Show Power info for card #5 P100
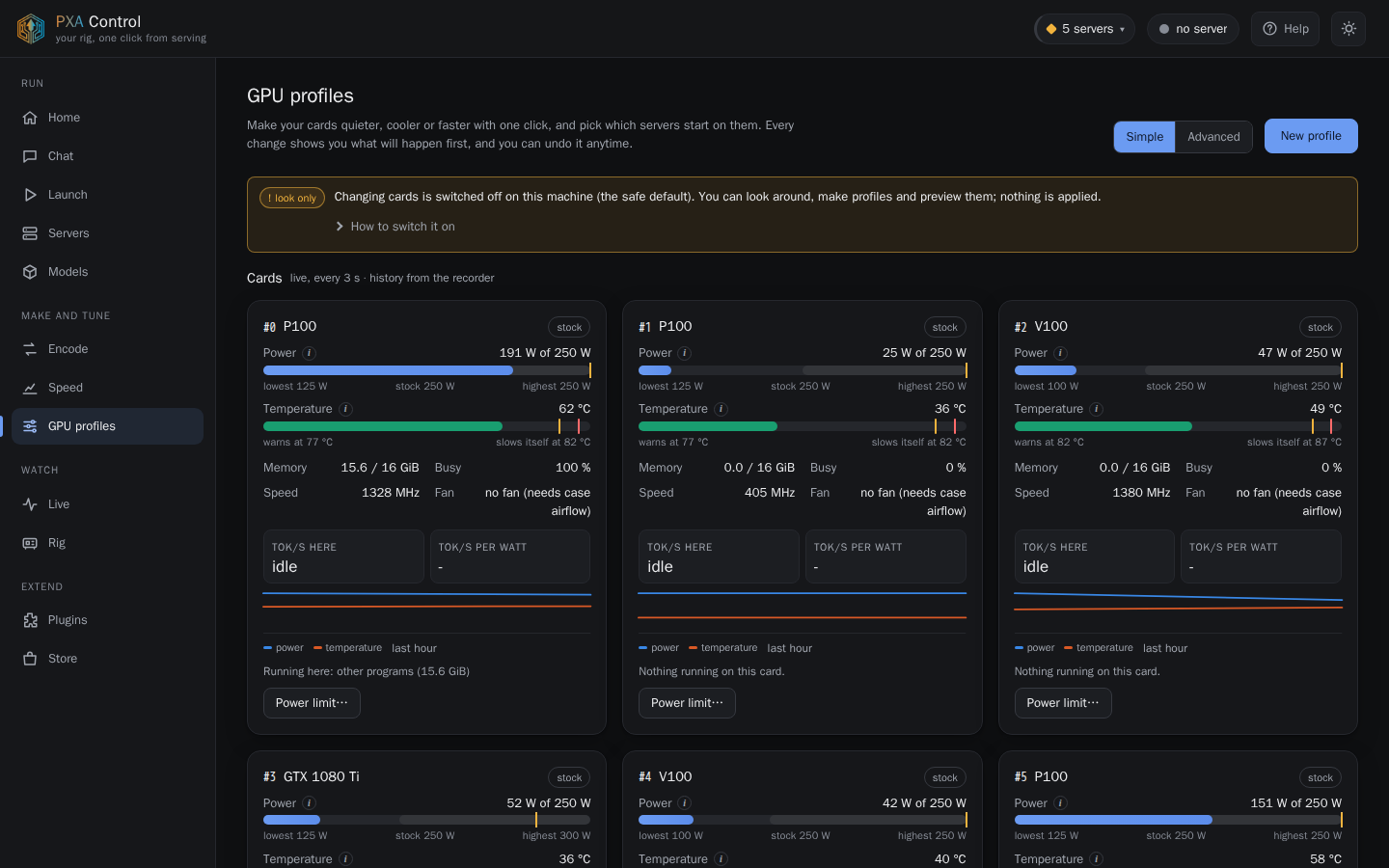The width and height of the screenshot is (1389, 868). (1060, 803)
